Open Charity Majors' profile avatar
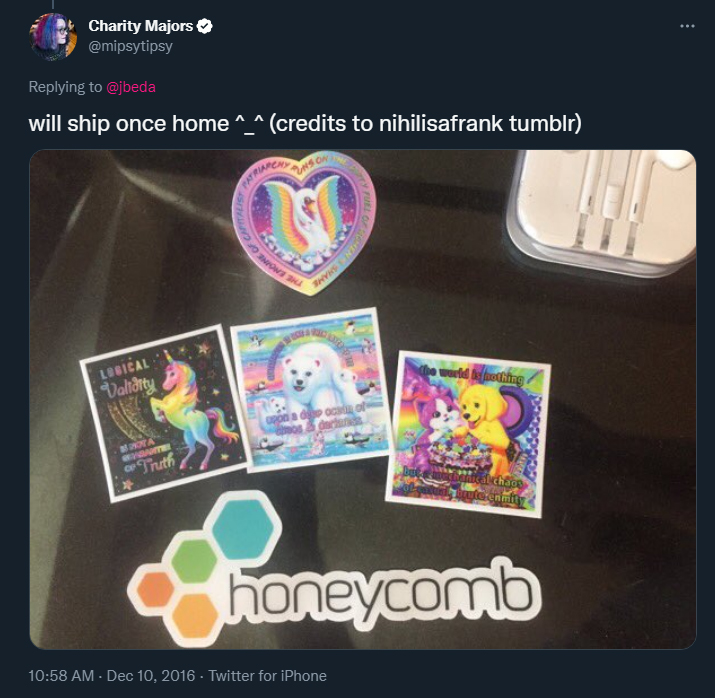715x698 pixels. tap(52, 36)
